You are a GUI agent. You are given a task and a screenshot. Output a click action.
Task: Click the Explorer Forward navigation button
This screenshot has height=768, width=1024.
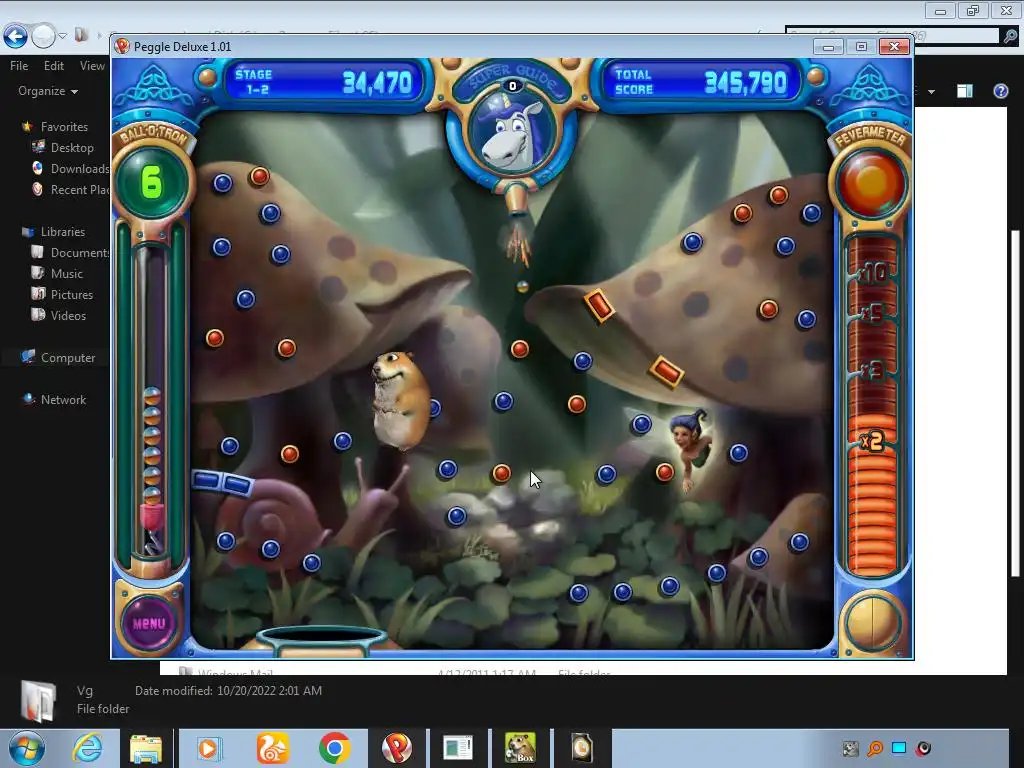[43, 36]
